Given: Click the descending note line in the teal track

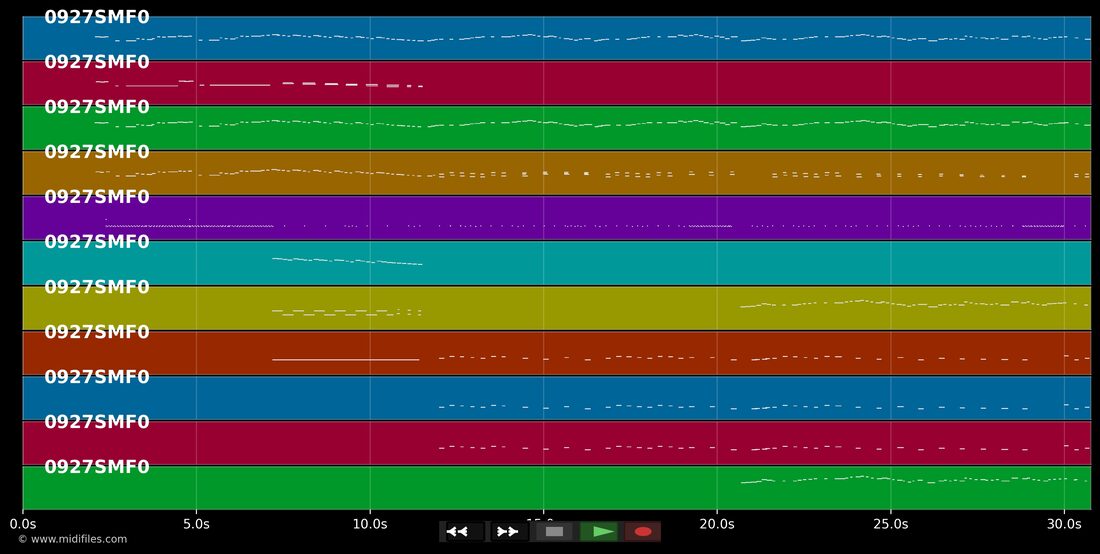Looking at the screenshot, I should pos(347,261).
